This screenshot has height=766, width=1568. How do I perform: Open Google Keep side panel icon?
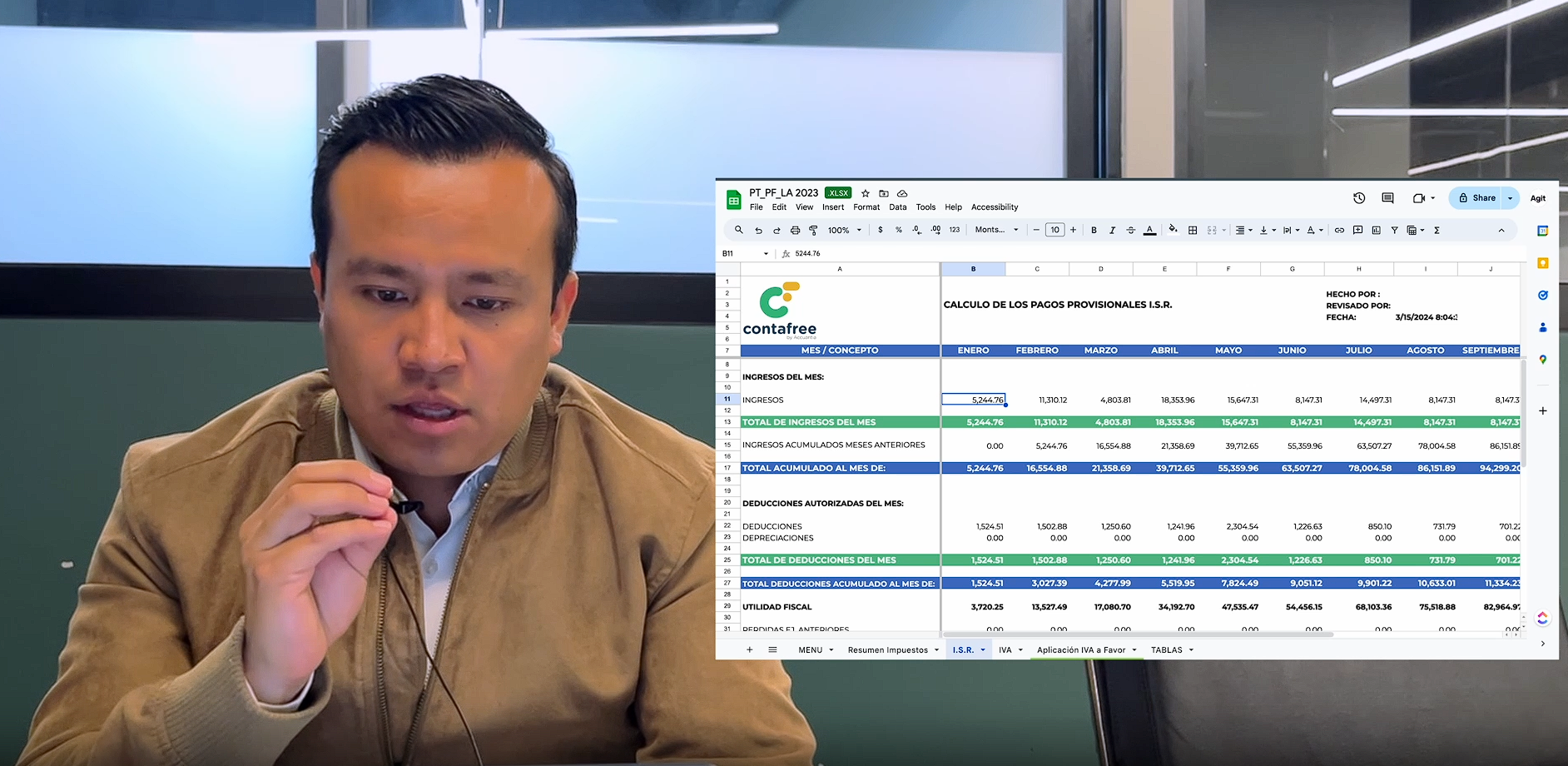[x=1542, y=263]
